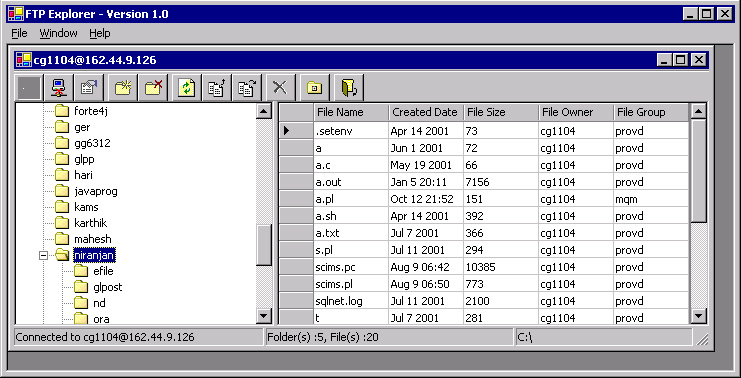This screenshot has height=378, width=741.
Task: Open the connection properties toolbar icon
Action: tap(88, 88)
